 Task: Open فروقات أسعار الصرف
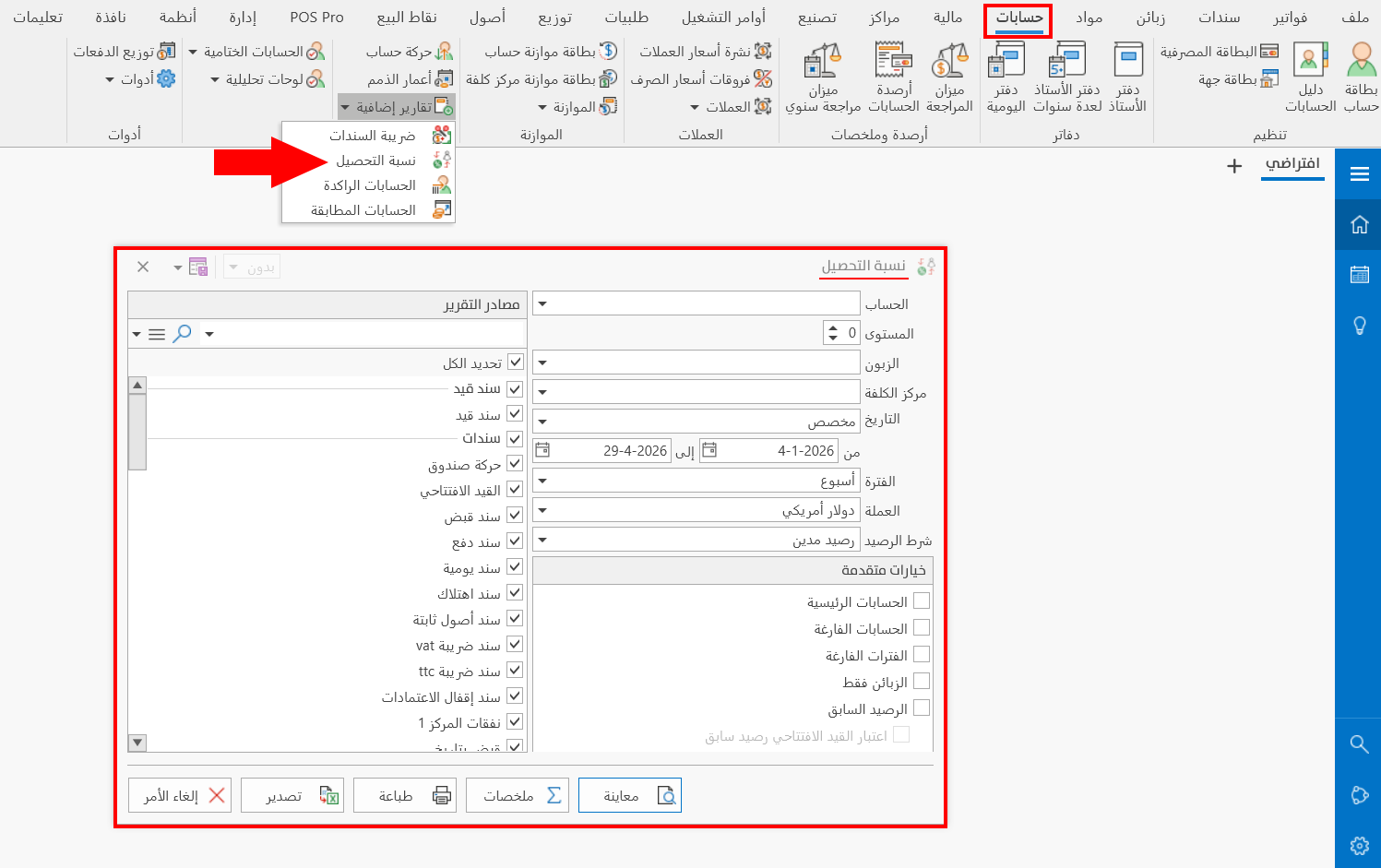click(701, 79)
